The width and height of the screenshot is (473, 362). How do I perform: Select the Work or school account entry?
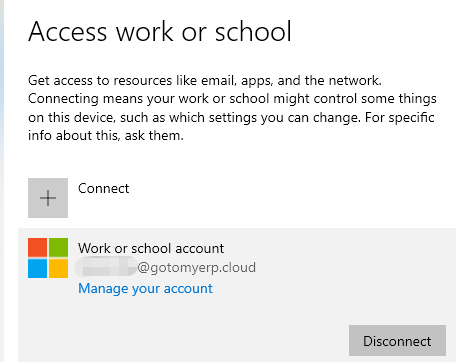(x=237, y=295)
